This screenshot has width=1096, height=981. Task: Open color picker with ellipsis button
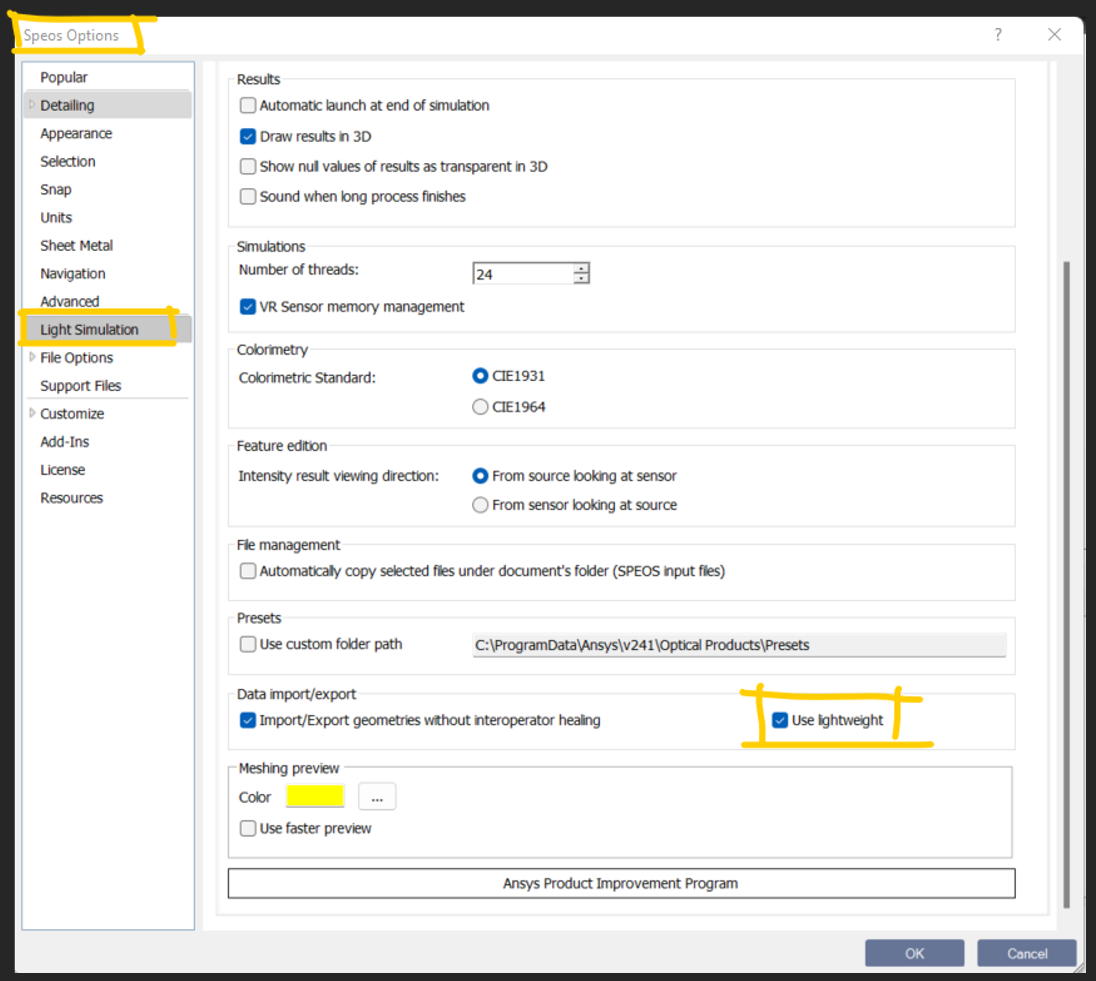(x=377, y=796)
